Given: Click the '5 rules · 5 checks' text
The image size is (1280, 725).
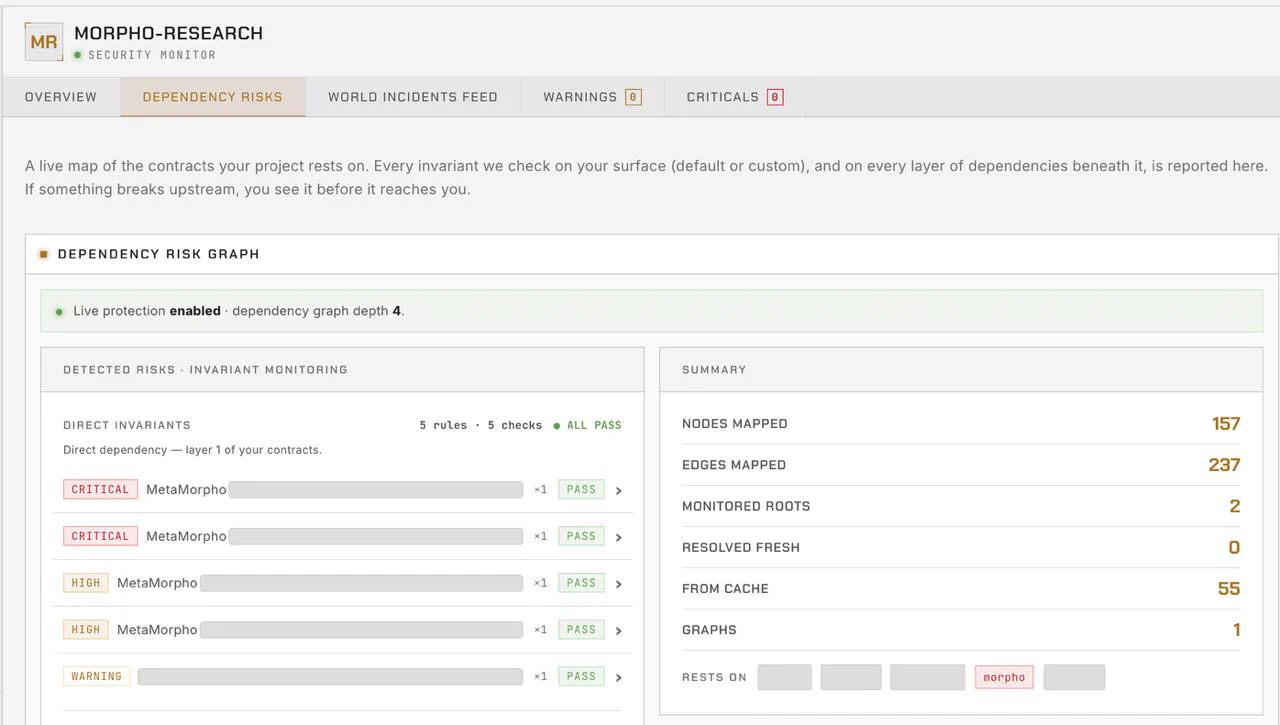Looking at the screenshot, I should (x=480, y=425).
